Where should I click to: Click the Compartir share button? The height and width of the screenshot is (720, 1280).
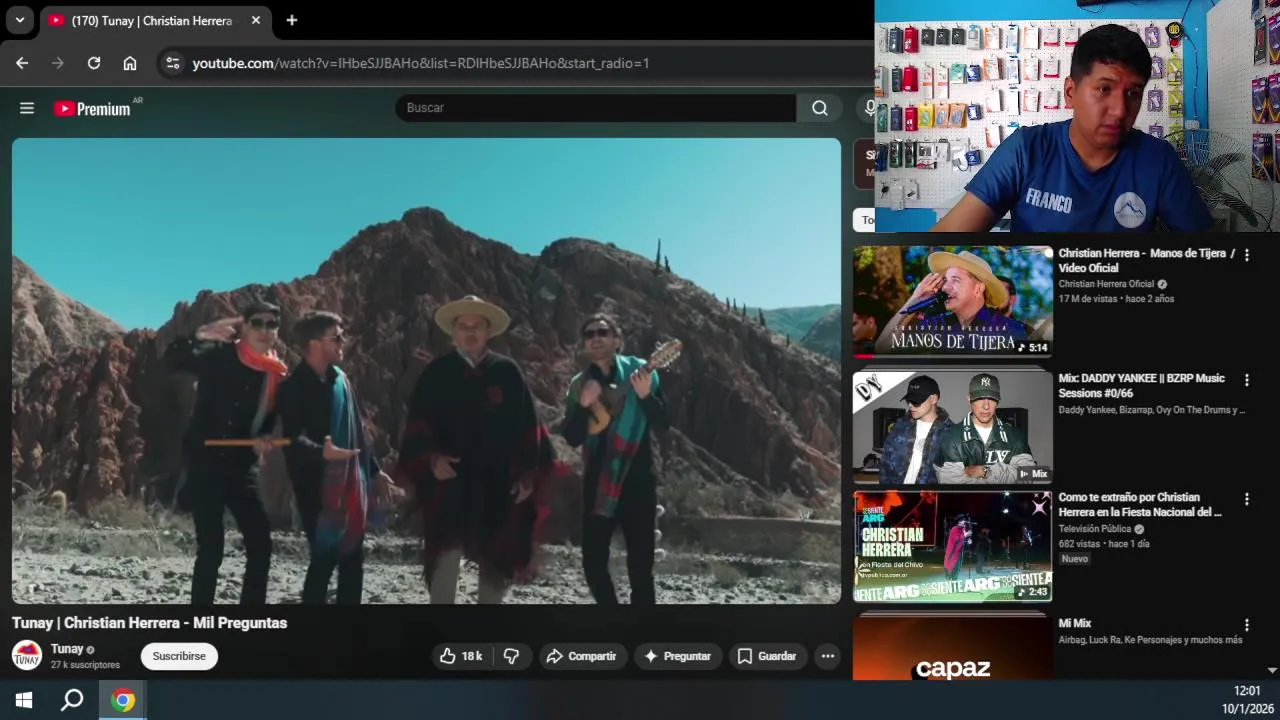click(582, 656)
